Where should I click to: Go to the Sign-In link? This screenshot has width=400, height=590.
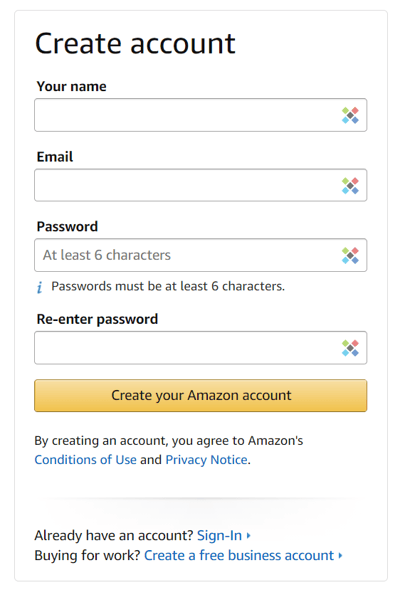[219, 535]
